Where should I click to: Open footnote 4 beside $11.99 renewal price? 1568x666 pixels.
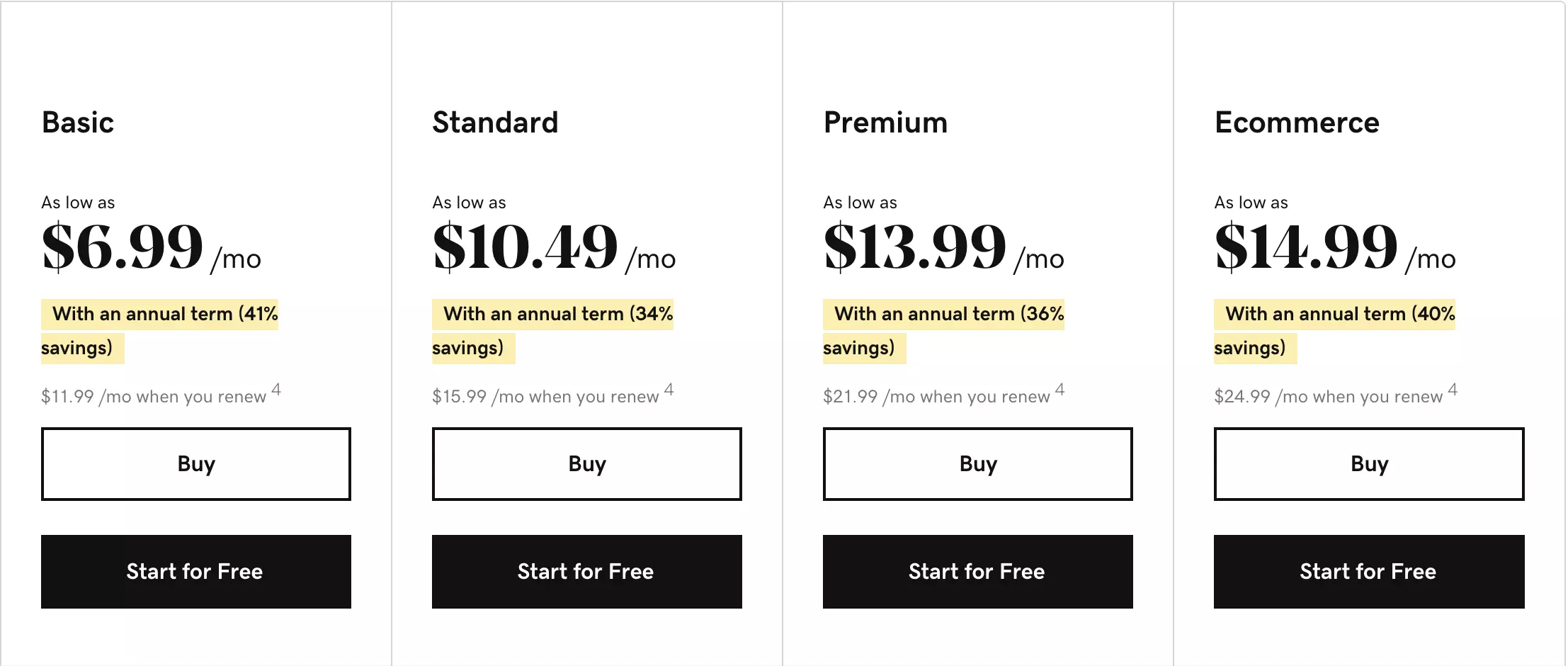276,390
